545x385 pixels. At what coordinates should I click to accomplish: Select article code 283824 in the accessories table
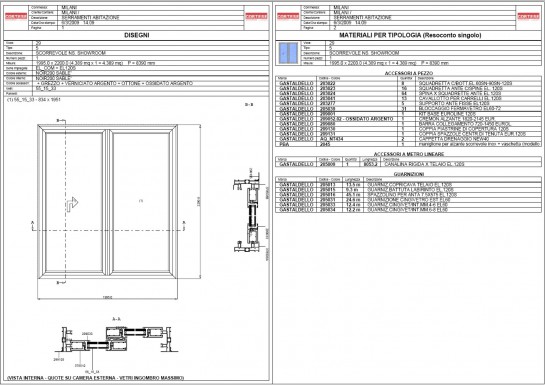pos(328,93)
